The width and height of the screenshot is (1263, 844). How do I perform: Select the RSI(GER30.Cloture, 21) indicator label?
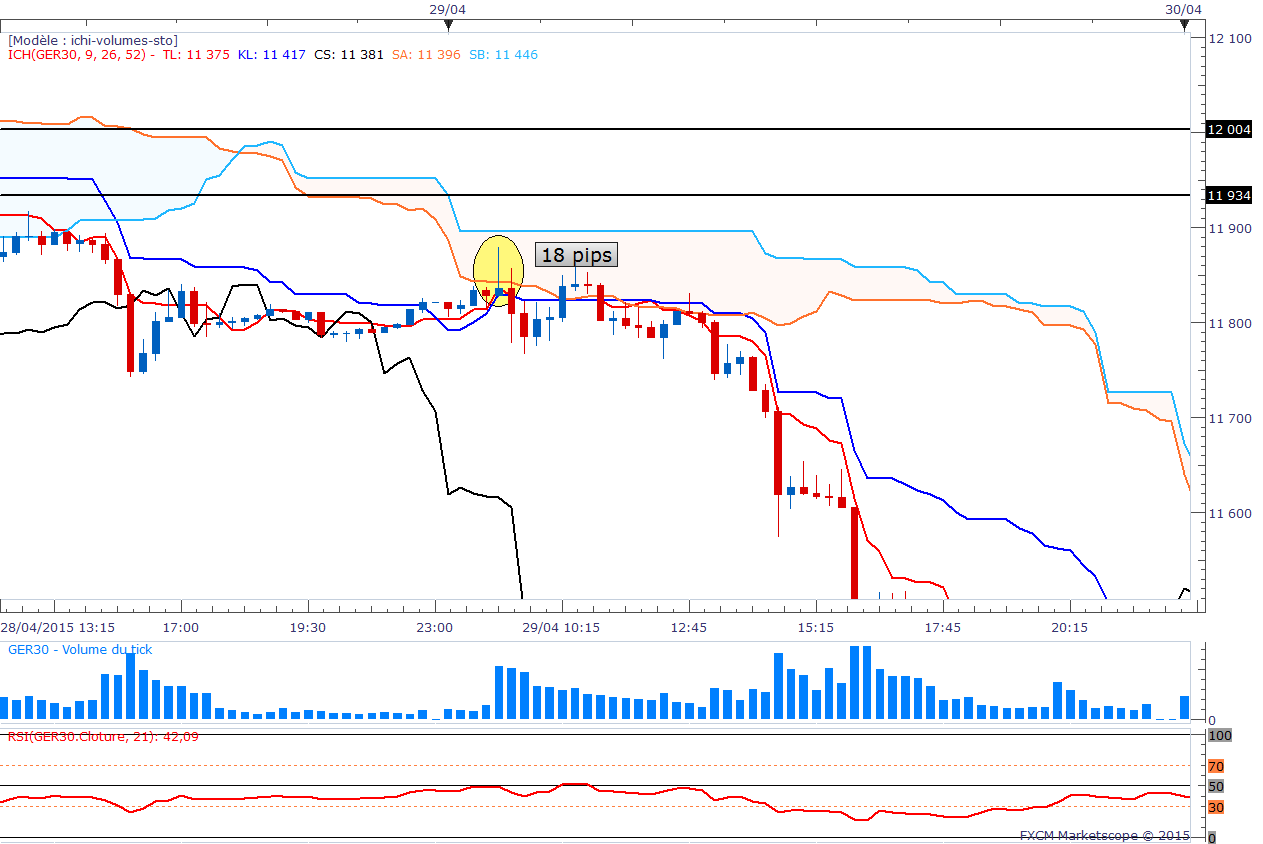[x=102, y=736]
